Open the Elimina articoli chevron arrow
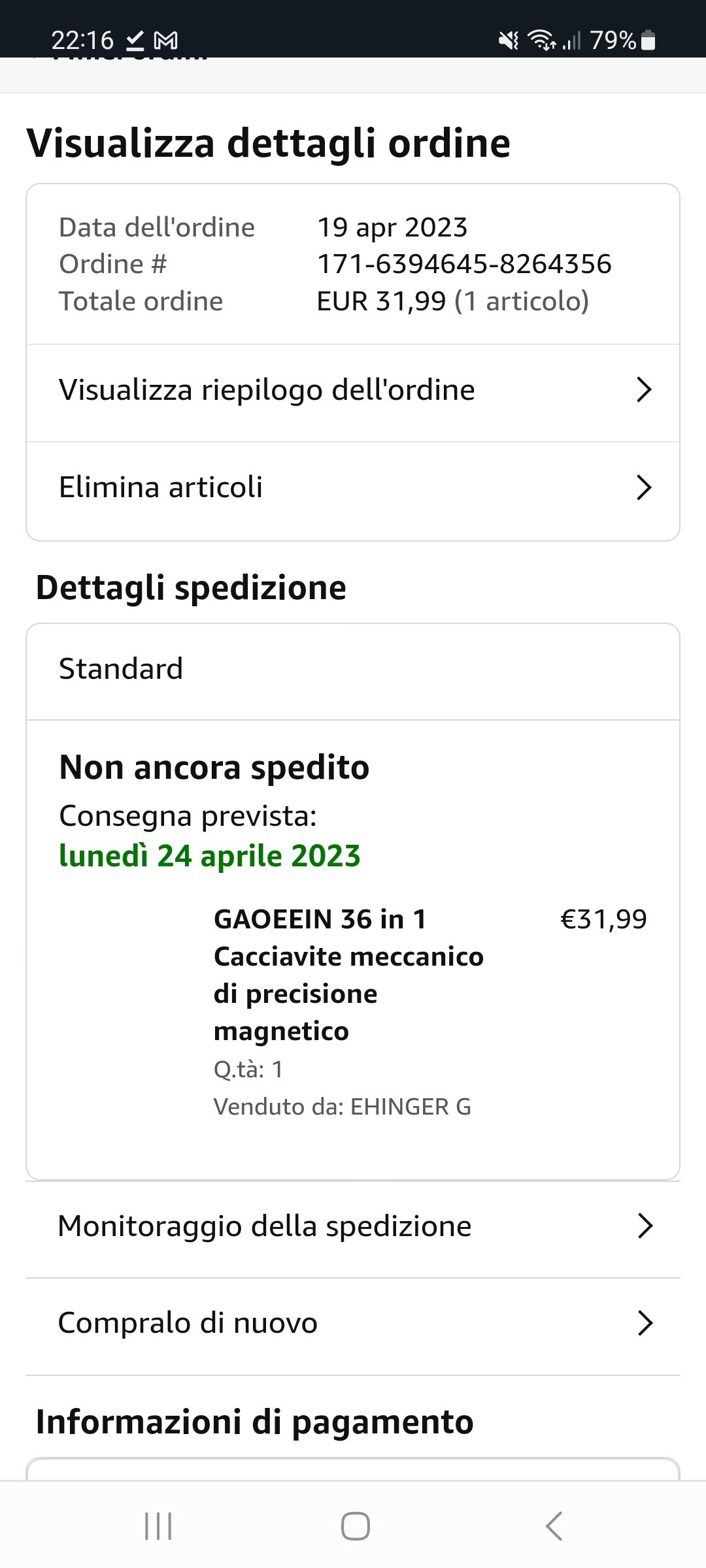This screenshot has width=706, height=1568. pos(644,488)
